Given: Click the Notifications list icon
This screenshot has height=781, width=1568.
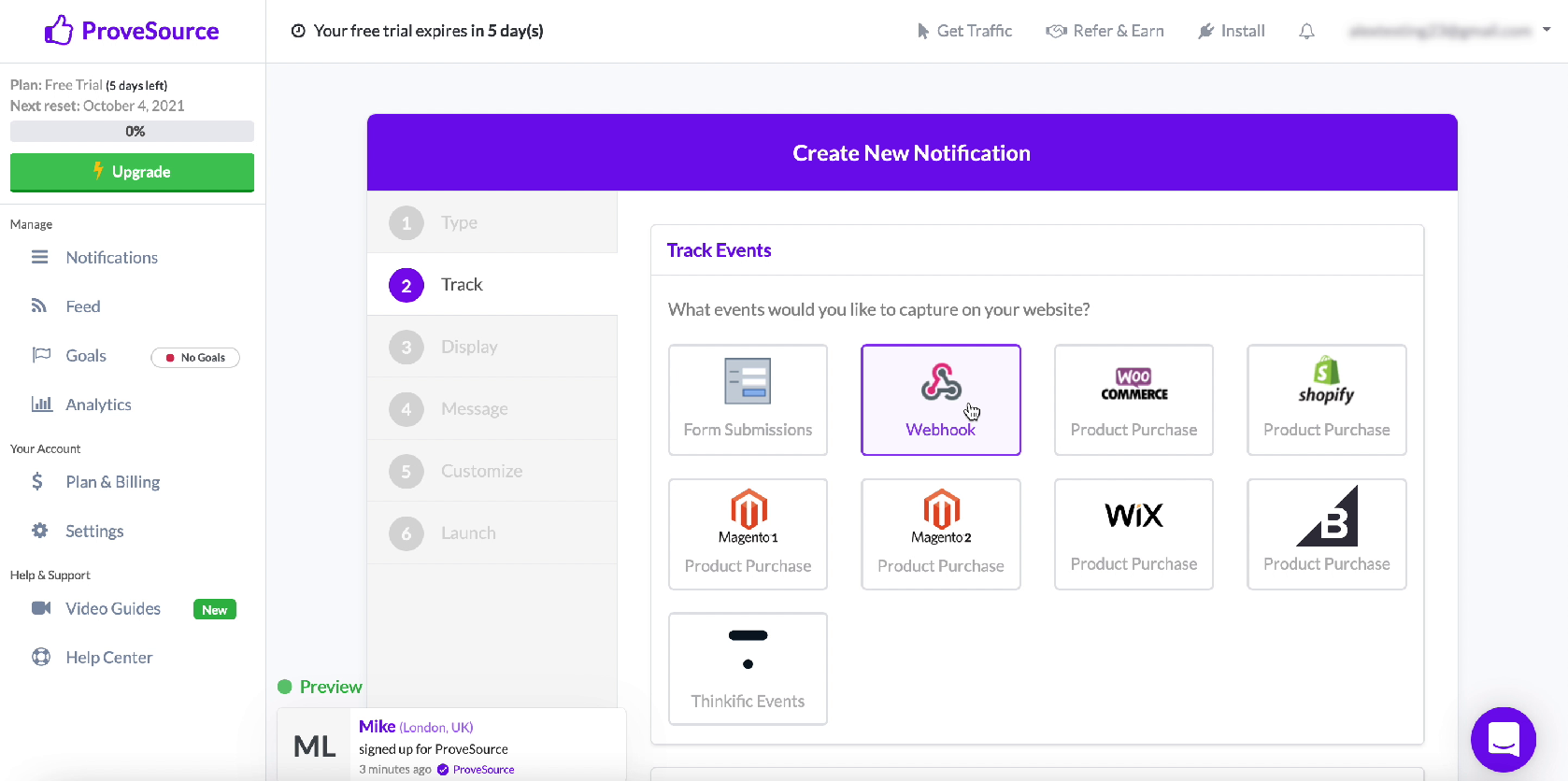Looking at the screenshot, I should click(x=39, y=257).
